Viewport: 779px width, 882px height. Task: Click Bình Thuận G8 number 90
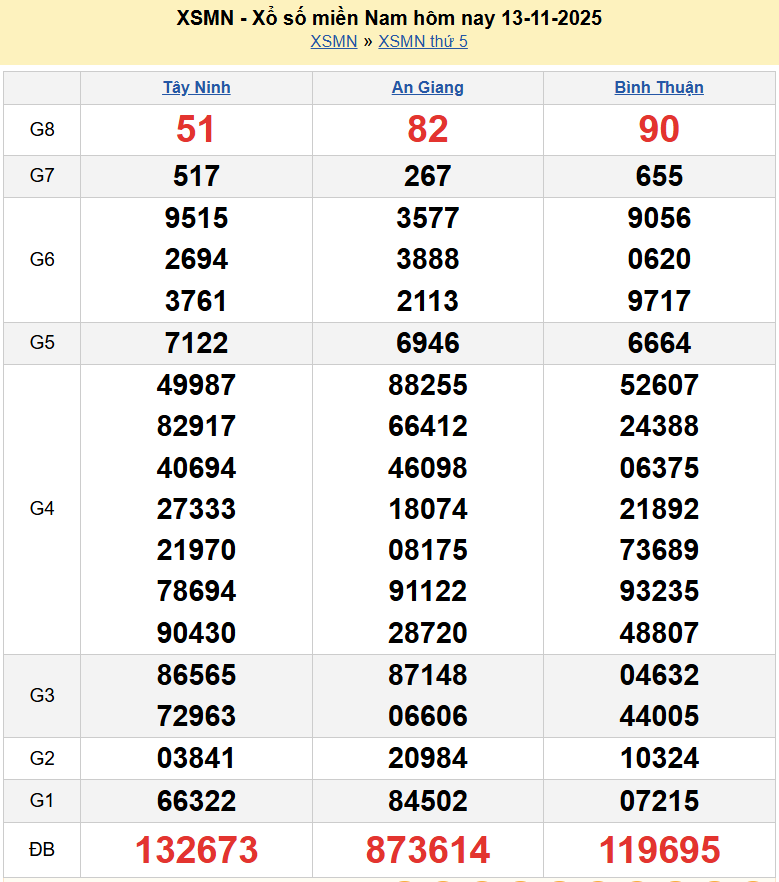pyautogui.click(x=659, y=129)
